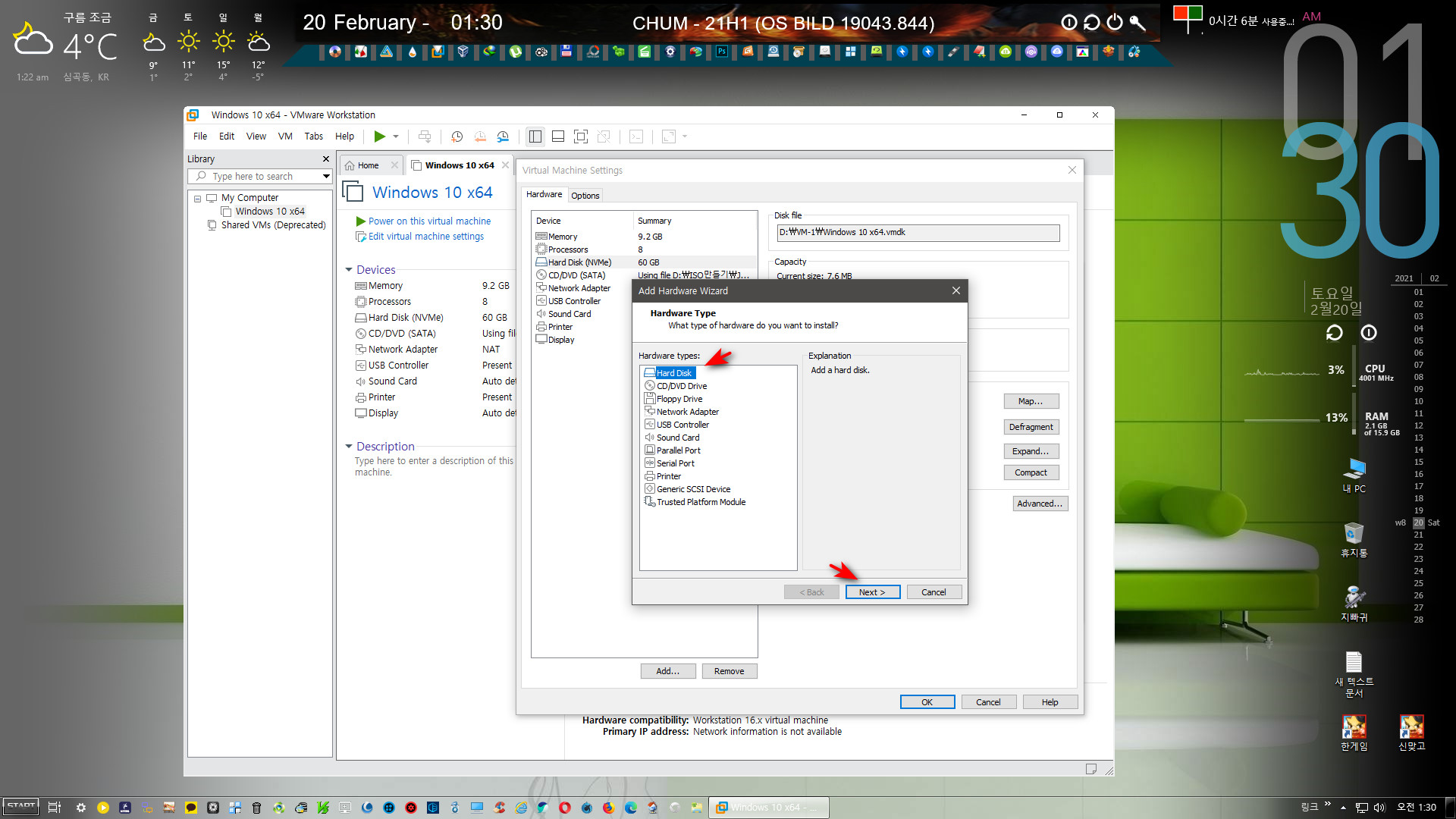Select Sound Card hardware type in wizard
This screenshot has height=819, width=1456.
(677, 438)
